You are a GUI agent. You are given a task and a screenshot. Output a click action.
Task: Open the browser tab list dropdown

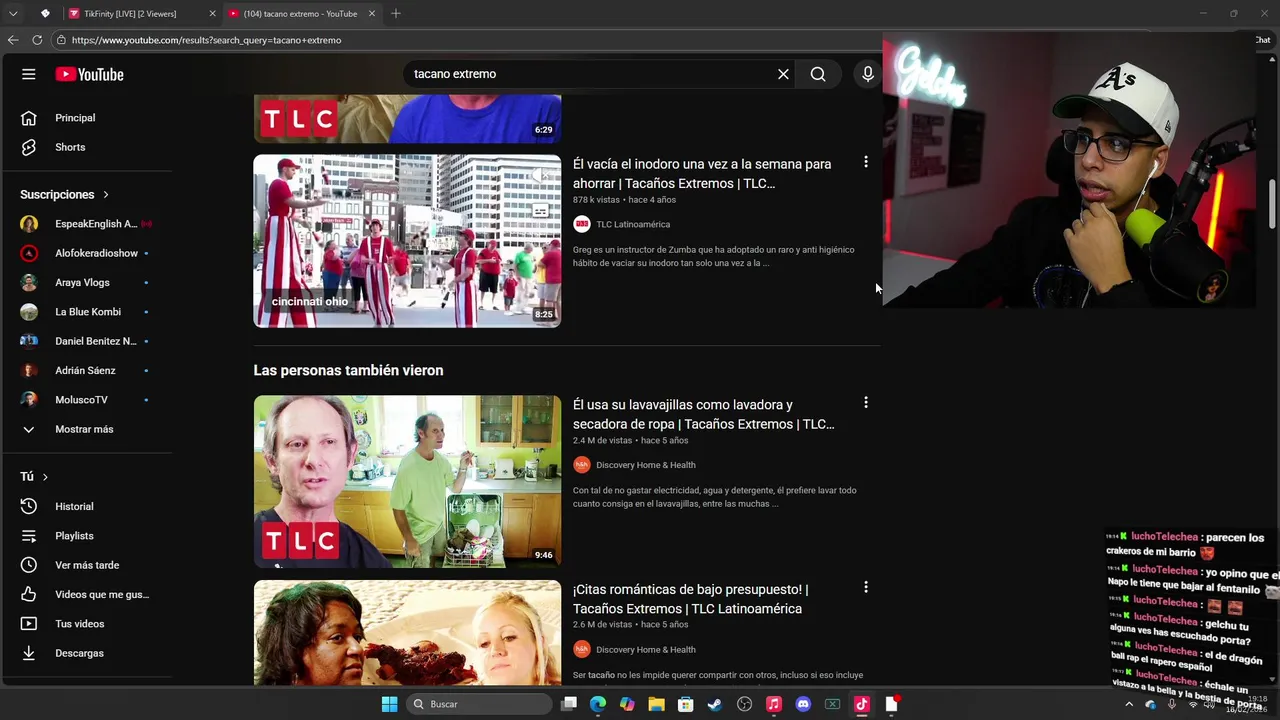13,14
